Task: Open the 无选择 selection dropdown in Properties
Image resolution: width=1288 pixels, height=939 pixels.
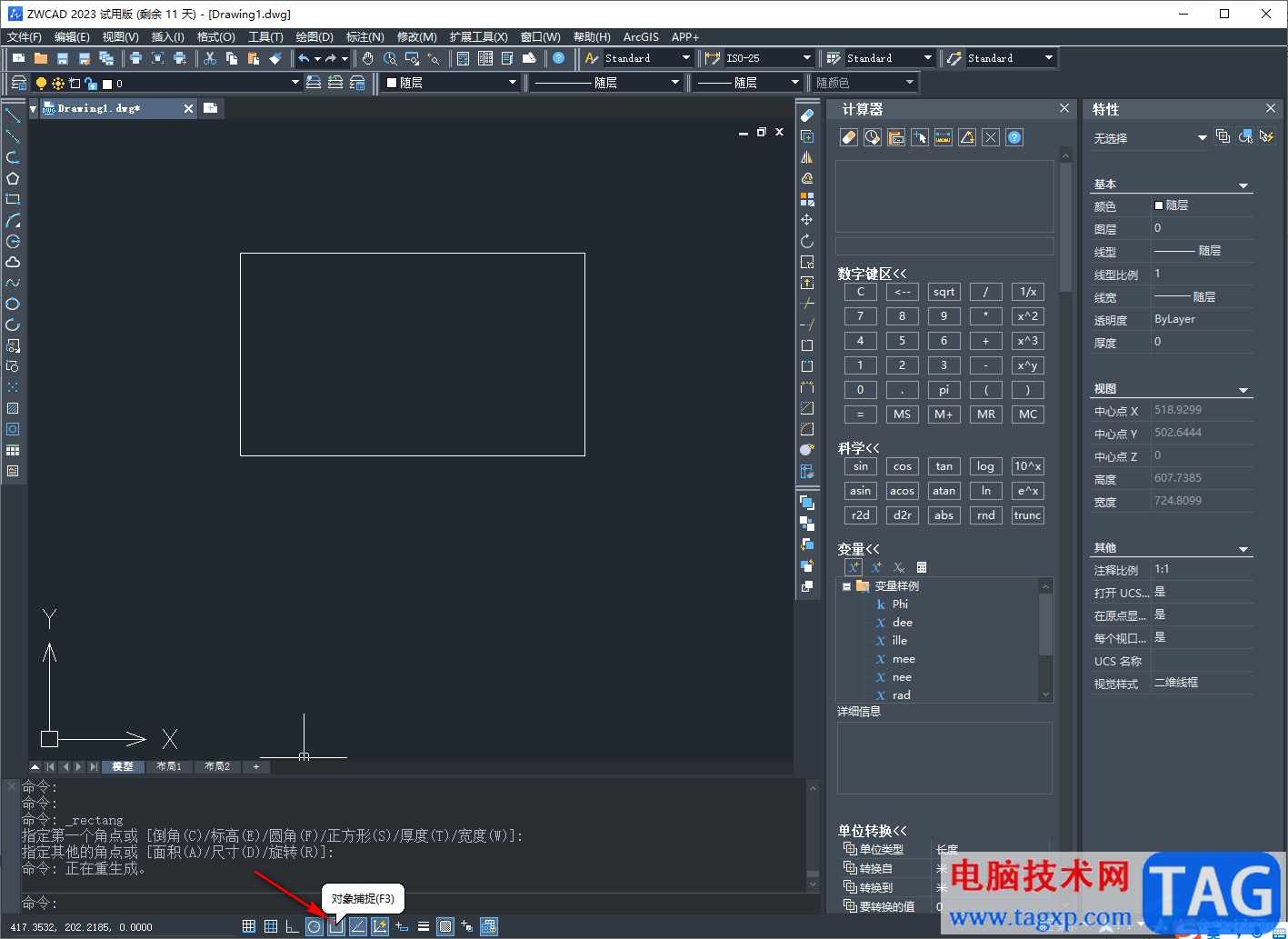Action: (x=1150, y=138)
